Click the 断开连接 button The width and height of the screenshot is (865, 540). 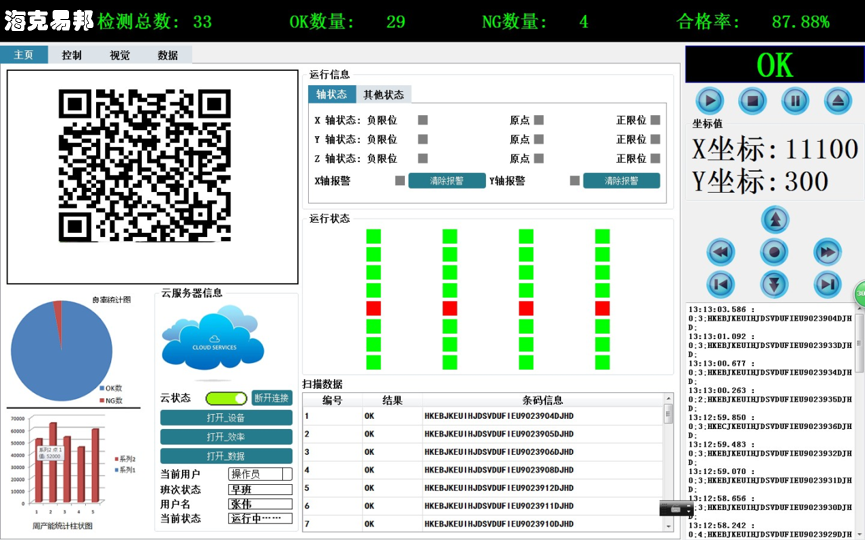(272, 398)
